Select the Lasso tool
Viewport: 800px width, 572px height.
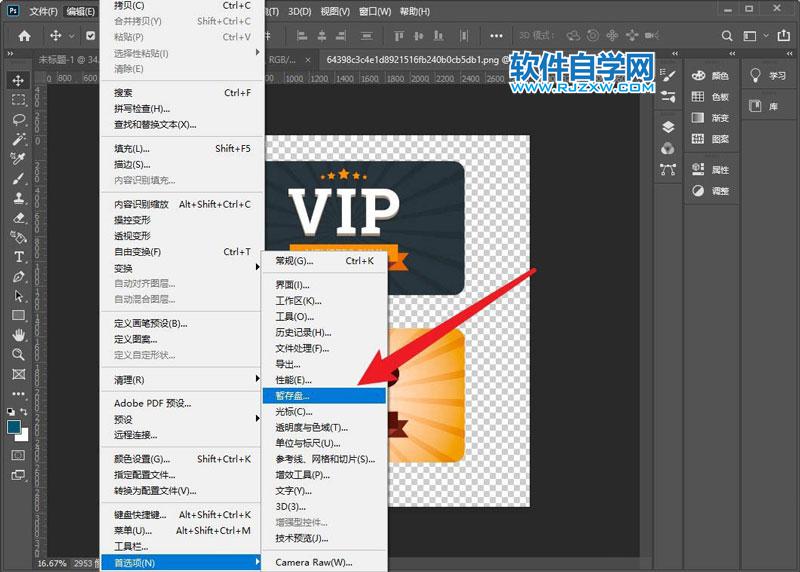(18, 119)
